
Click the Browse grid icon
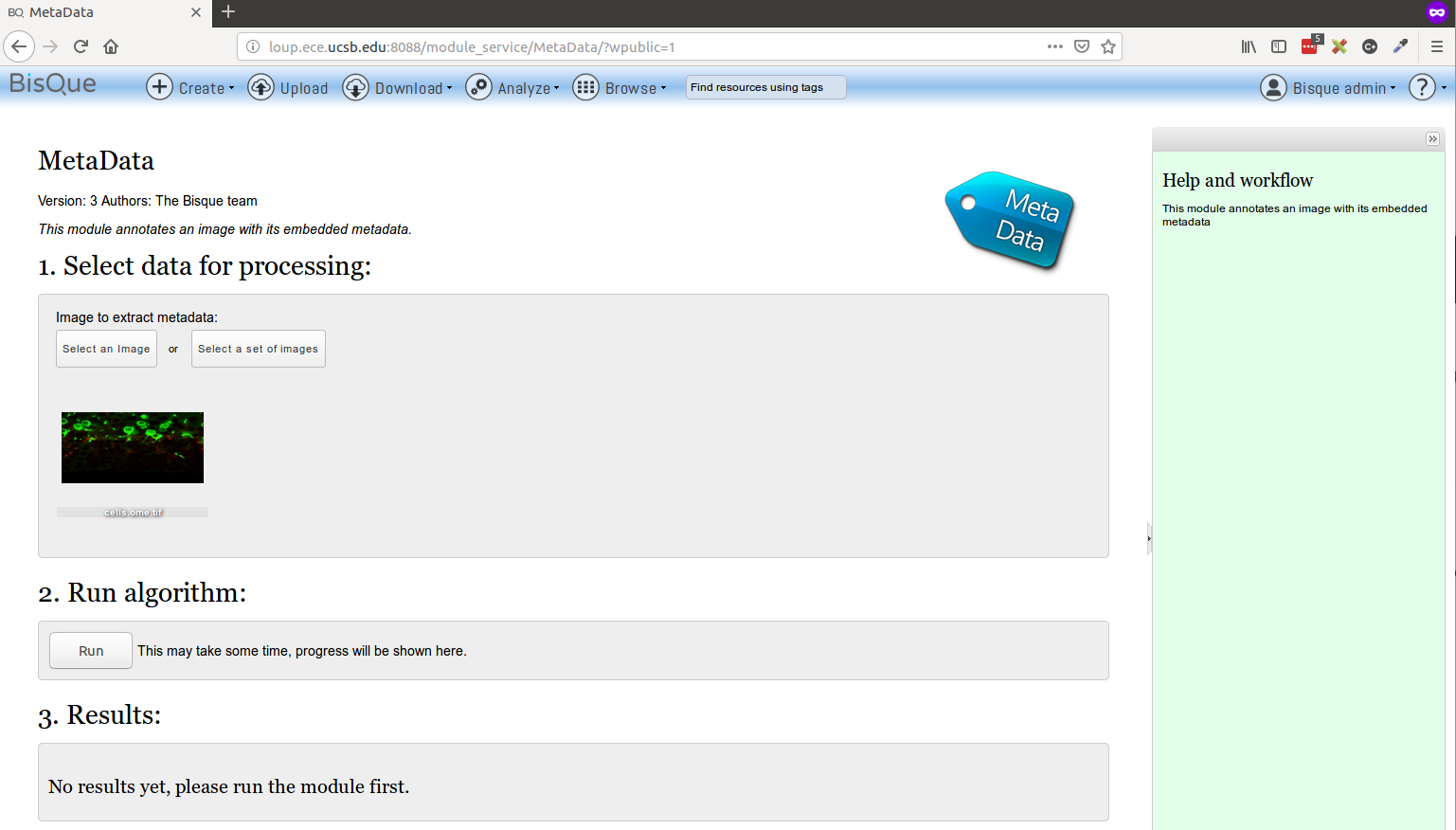[585, 87]
